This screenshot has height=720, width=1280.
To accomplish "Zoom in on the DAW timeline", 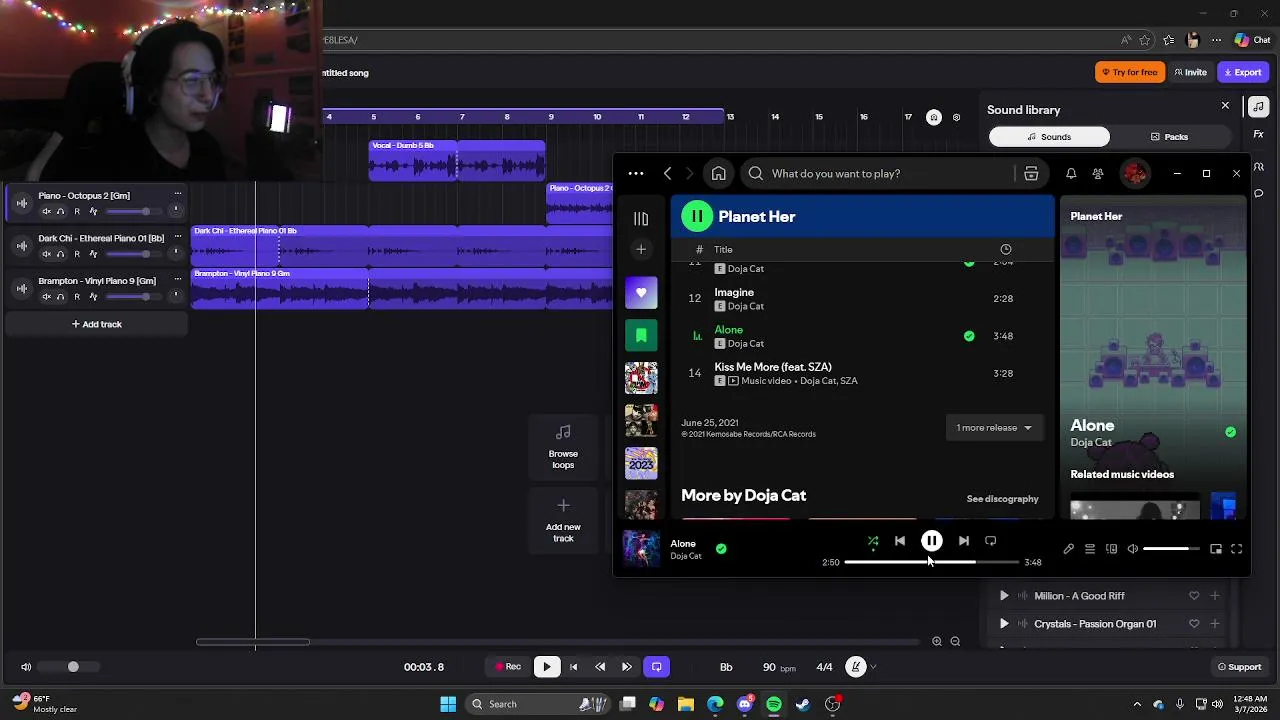I will click(x=937, y=642).
